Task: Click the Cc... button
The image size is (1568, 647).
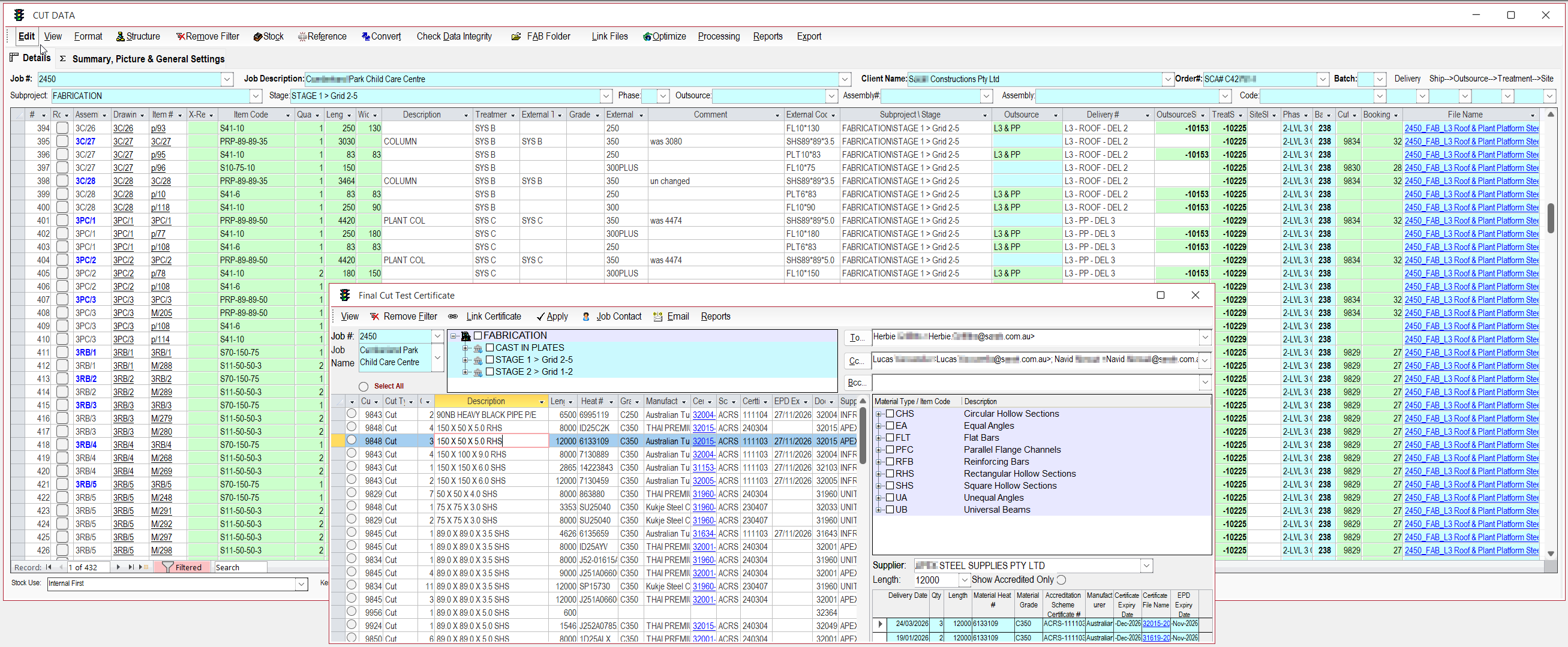Action: click(x=857, y=361)
